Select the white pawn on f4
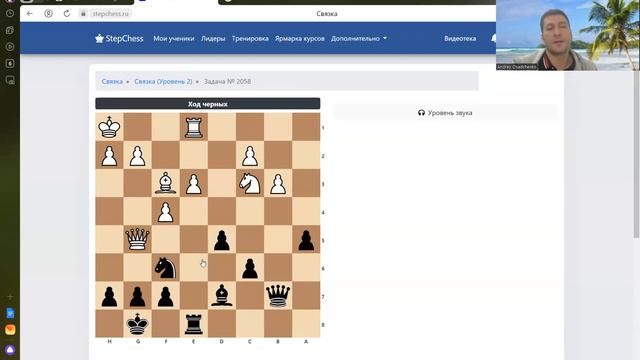The height and width of the screenshot is (360, 640). 165,211
